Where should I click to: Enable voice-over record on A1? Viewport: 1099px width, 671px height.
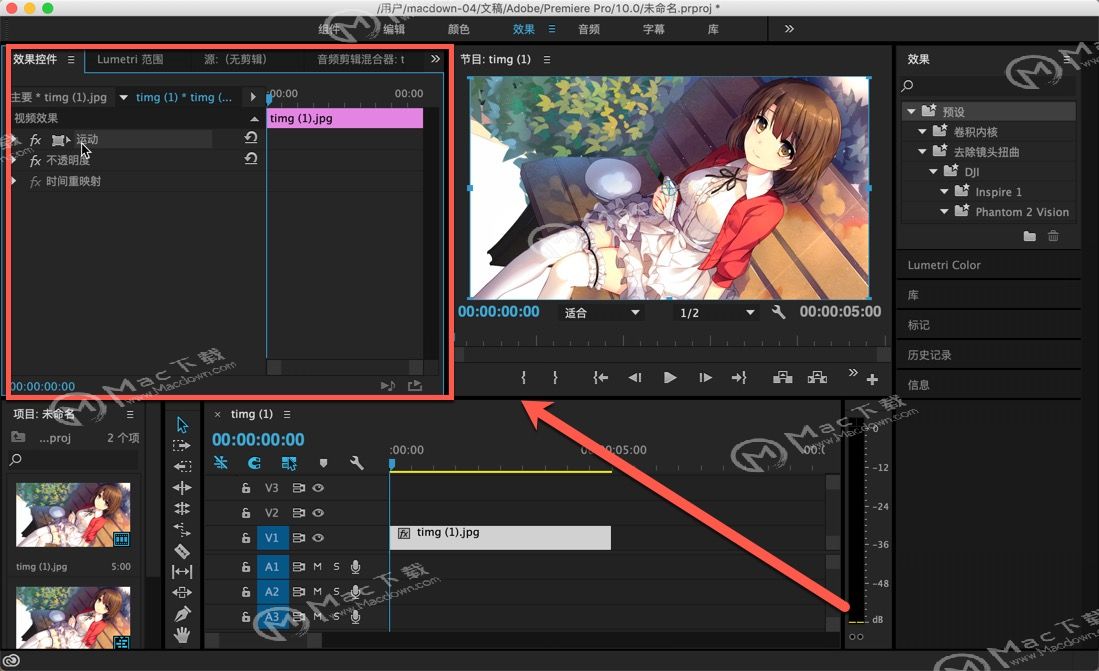pos(356,567)
